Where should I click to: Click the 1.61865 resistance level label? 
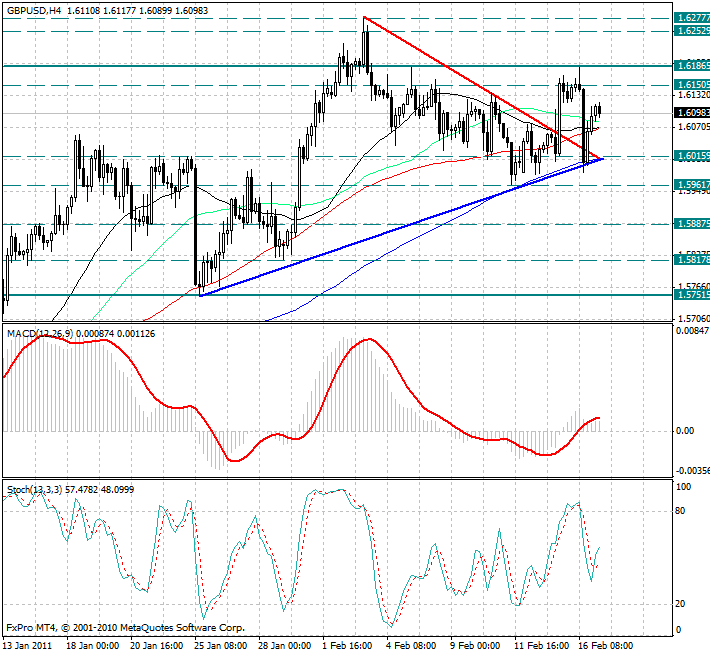[692, 66]
